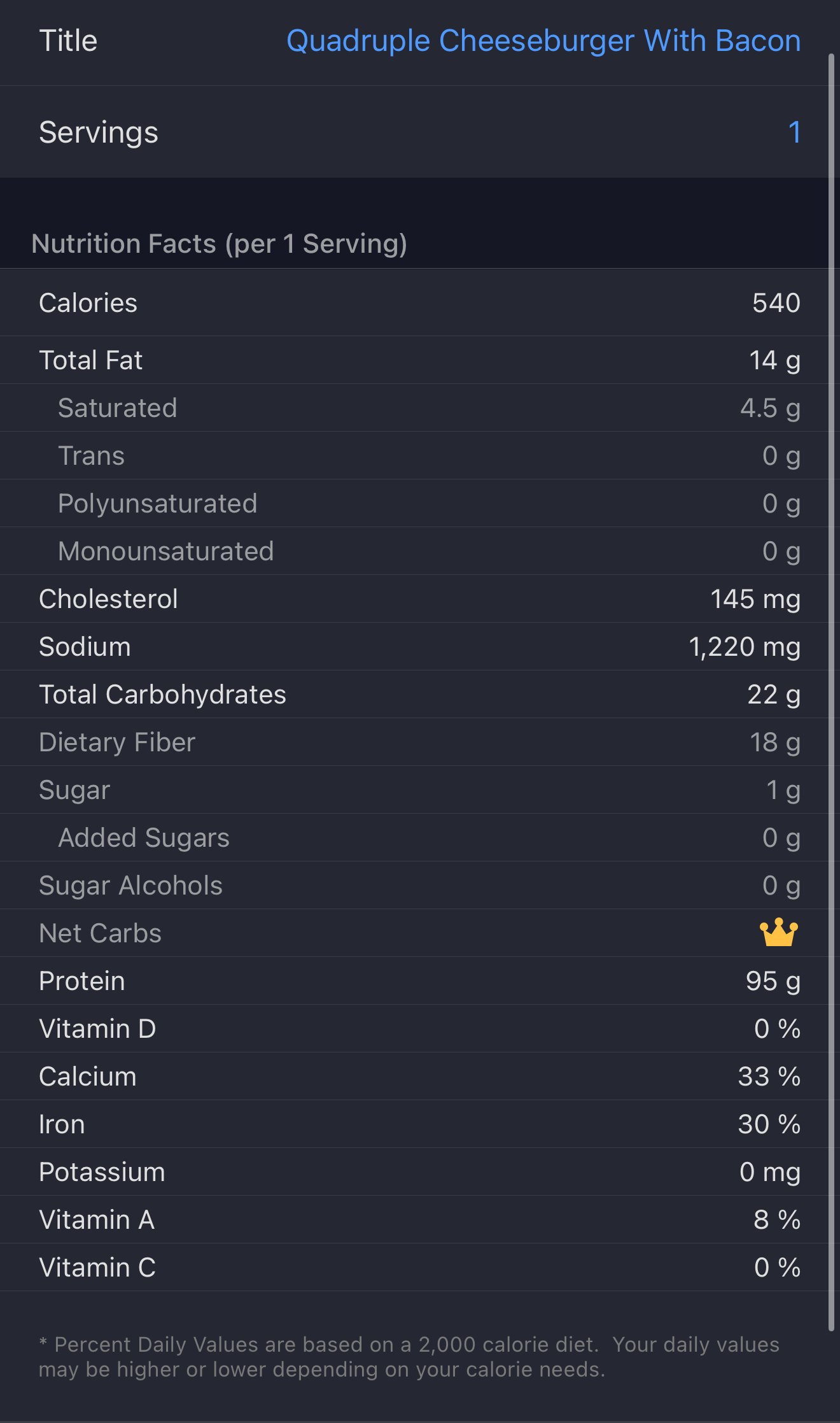
Task: Tap the Net Carbs premium crown icon
Action: click(x=778, y=933)
